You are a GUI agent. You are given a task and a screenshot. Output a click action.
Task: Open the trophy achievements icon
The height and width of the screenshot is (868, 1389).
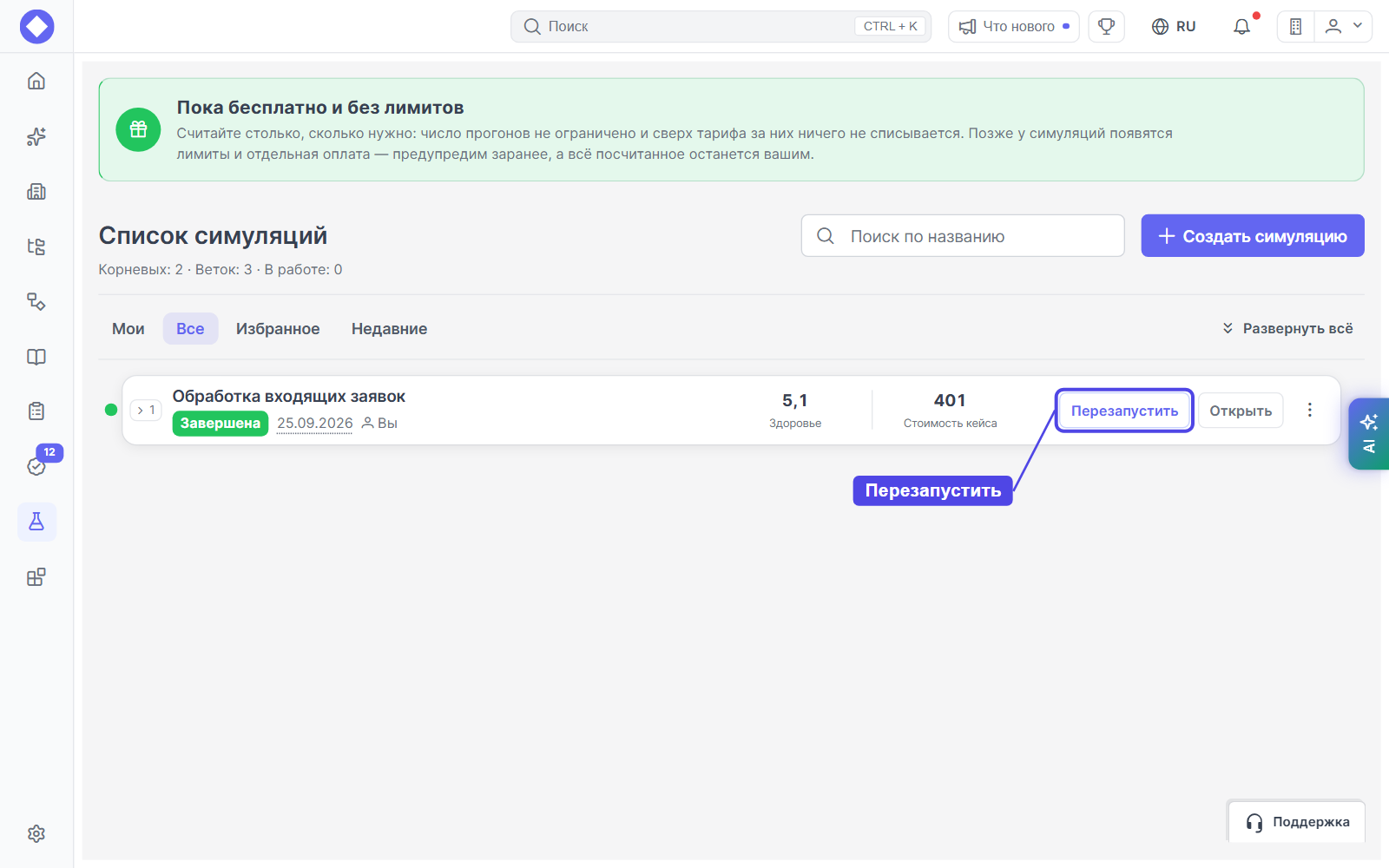(x=1106, y=26)
